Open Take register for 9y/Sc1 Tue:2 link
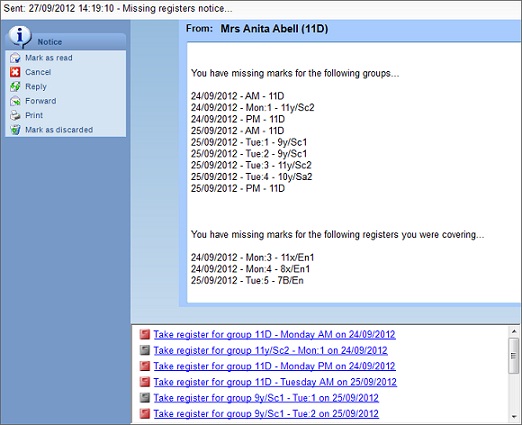This screenshot has height=425, width=522. (x=266, y=414)
